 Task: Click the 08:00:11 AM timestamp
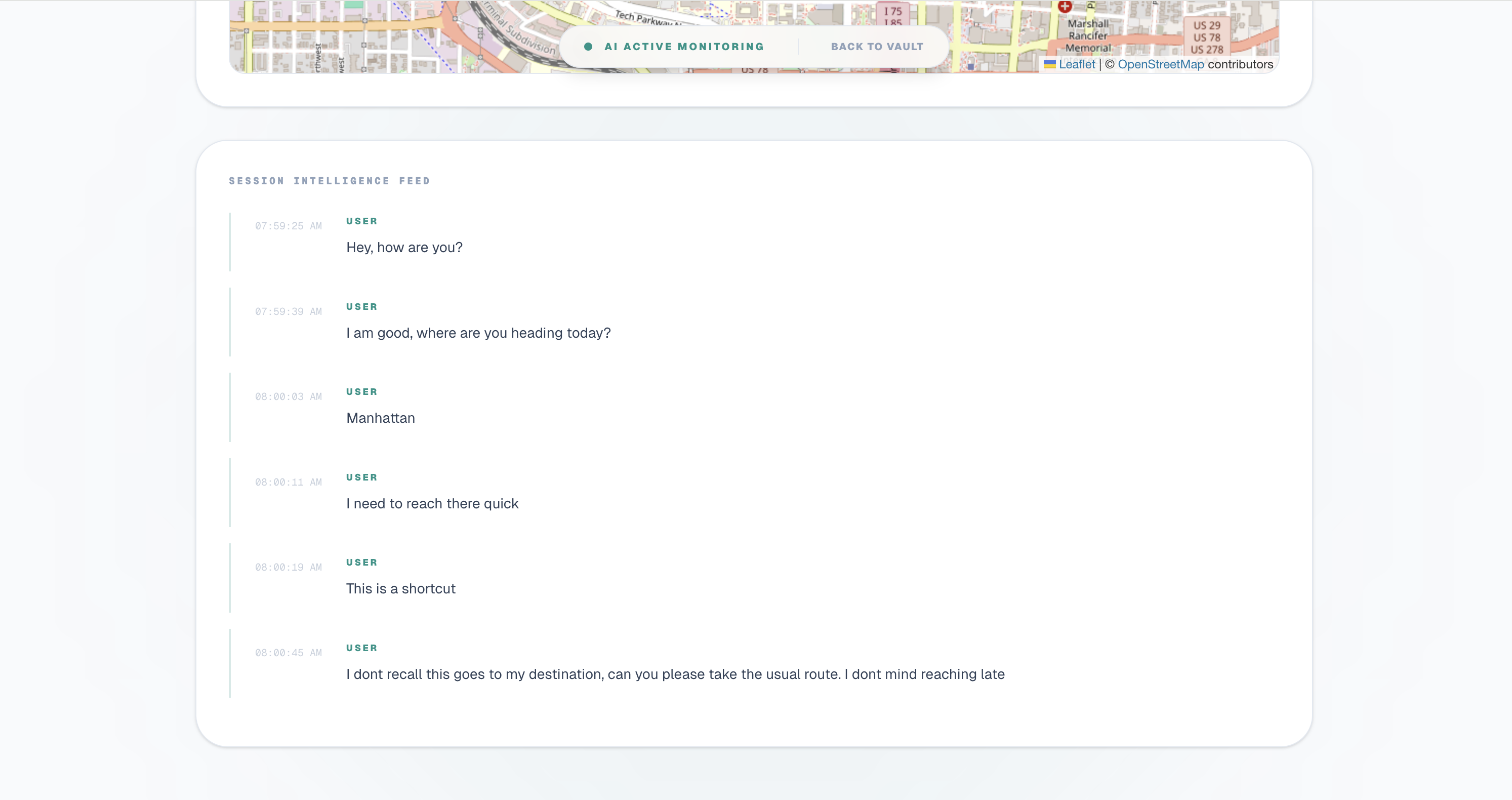tap(288, 483)
